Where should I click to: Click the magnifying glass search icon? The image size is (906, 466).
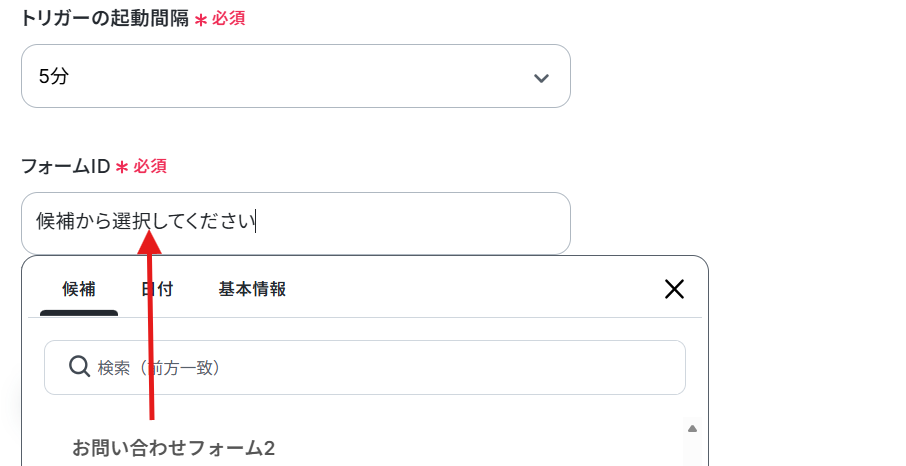pos(79,367)
